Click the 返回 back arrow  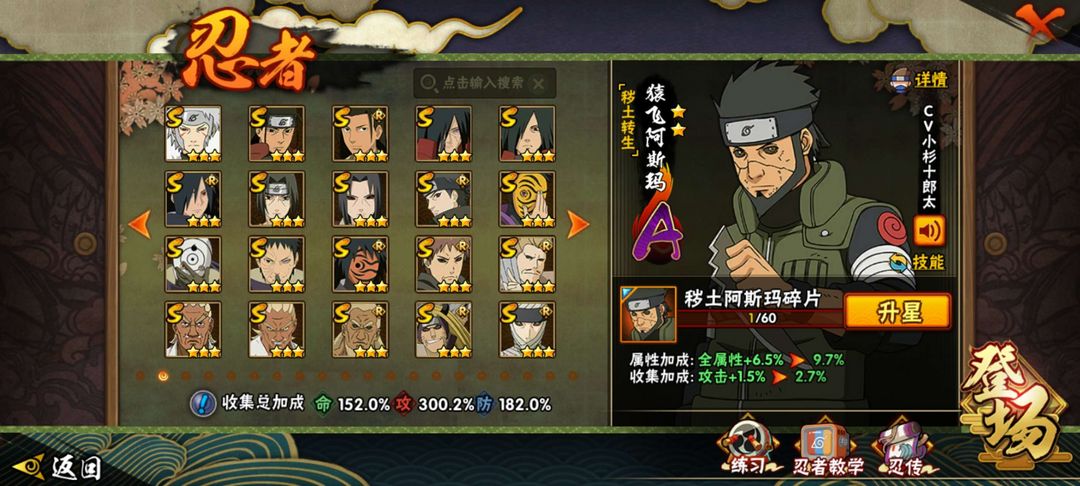coord(57,467)
